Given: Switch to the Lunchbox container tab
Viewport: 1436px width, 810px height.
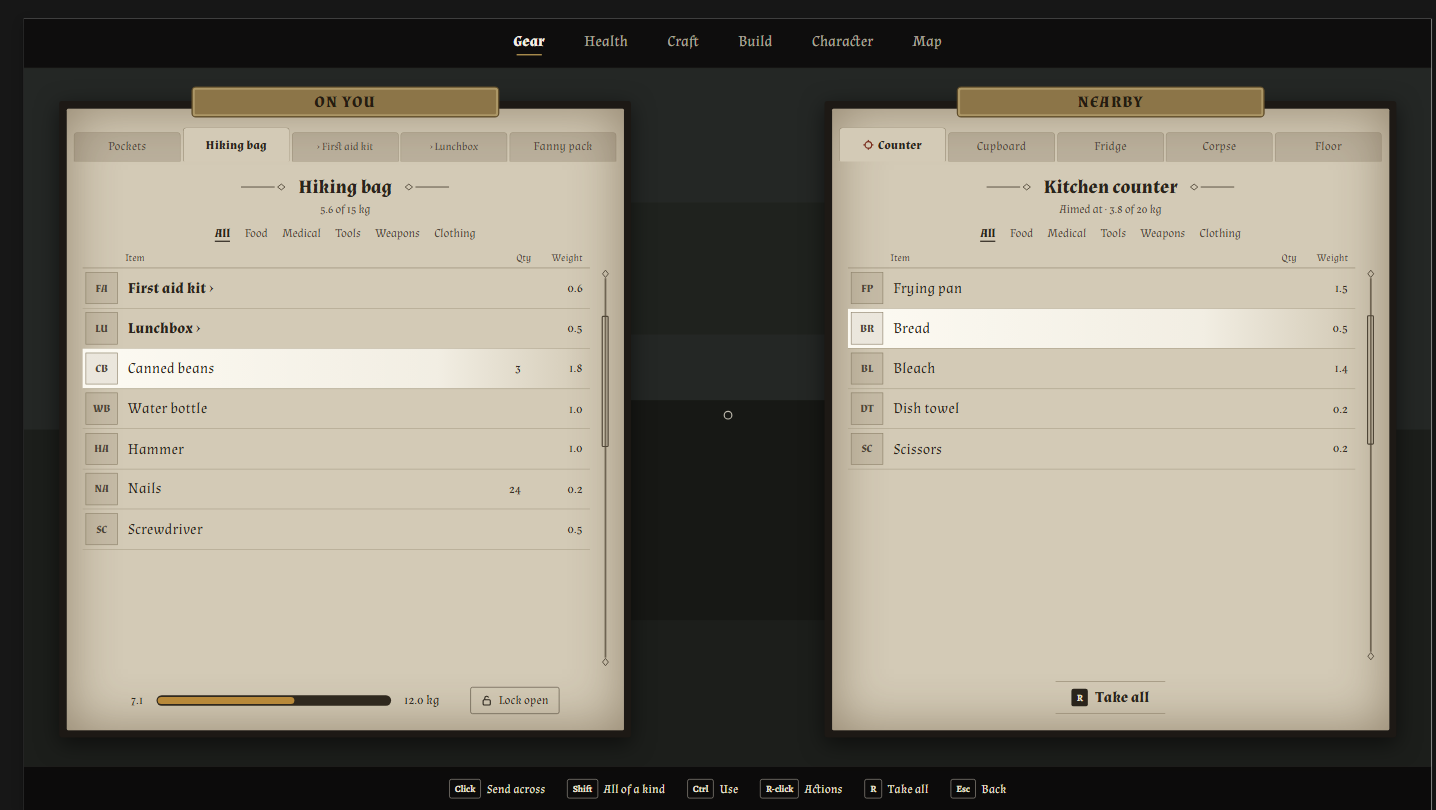Looking at the screenshot, I should click(x=454, y=146).
